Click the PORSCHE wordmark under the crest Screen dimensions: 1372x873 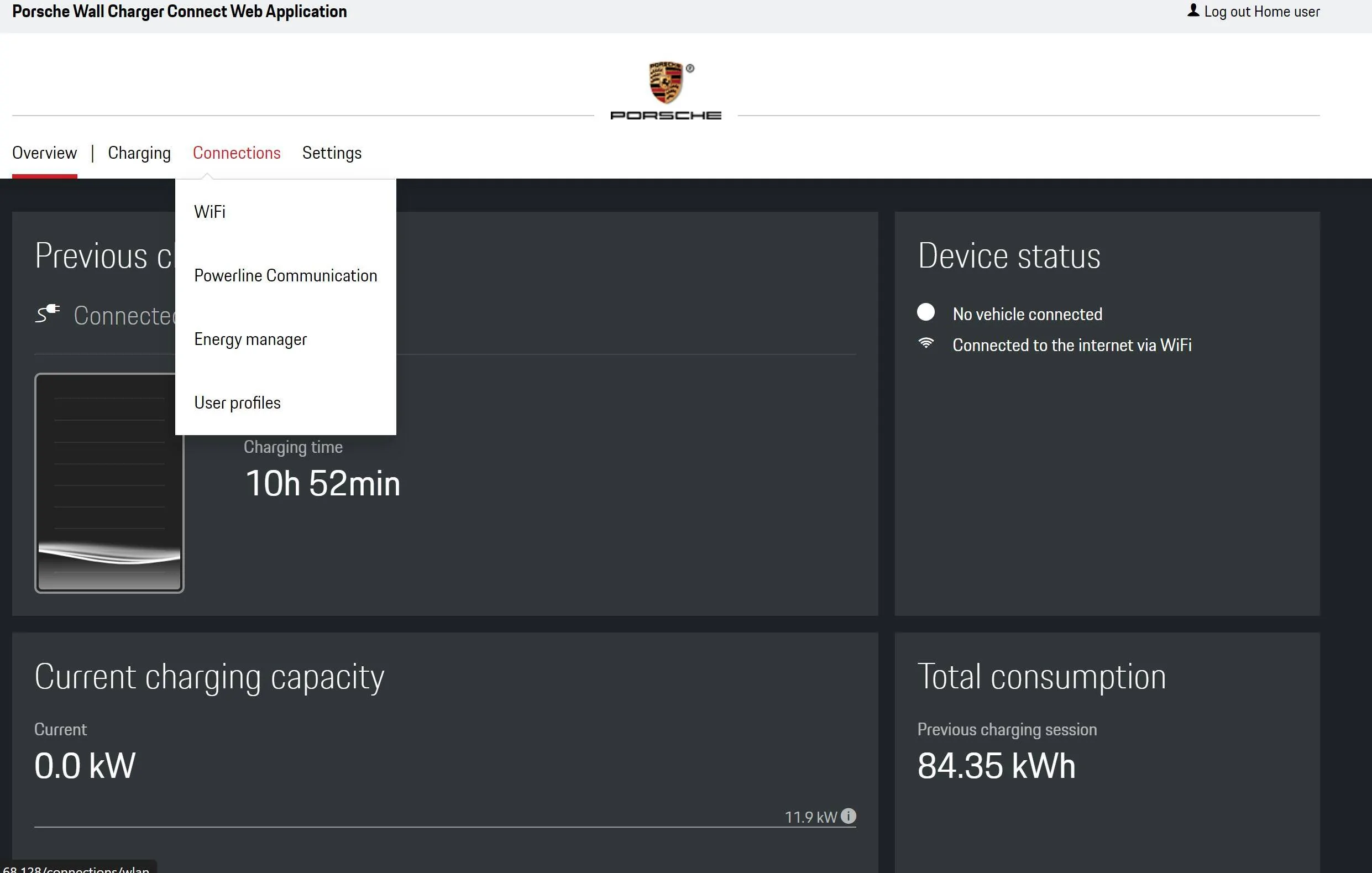pyautogui.click(x=666, y=116)
